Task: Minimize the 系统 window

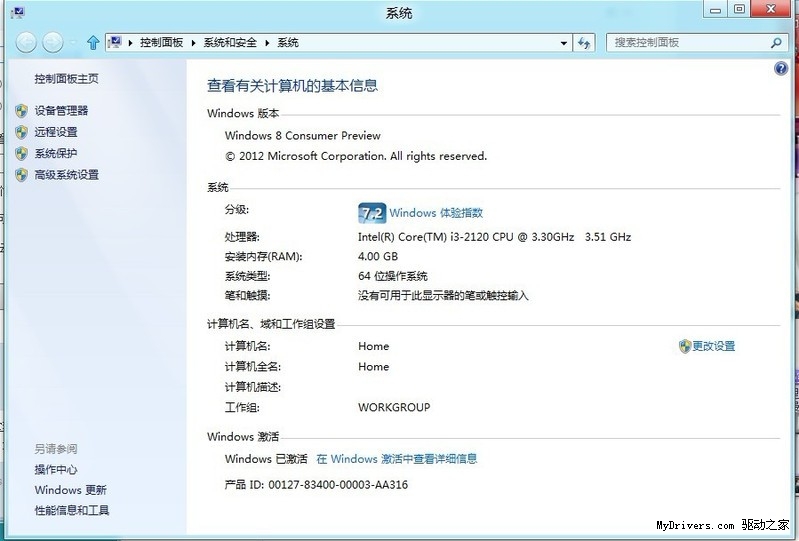Action: tap(715, 10)
